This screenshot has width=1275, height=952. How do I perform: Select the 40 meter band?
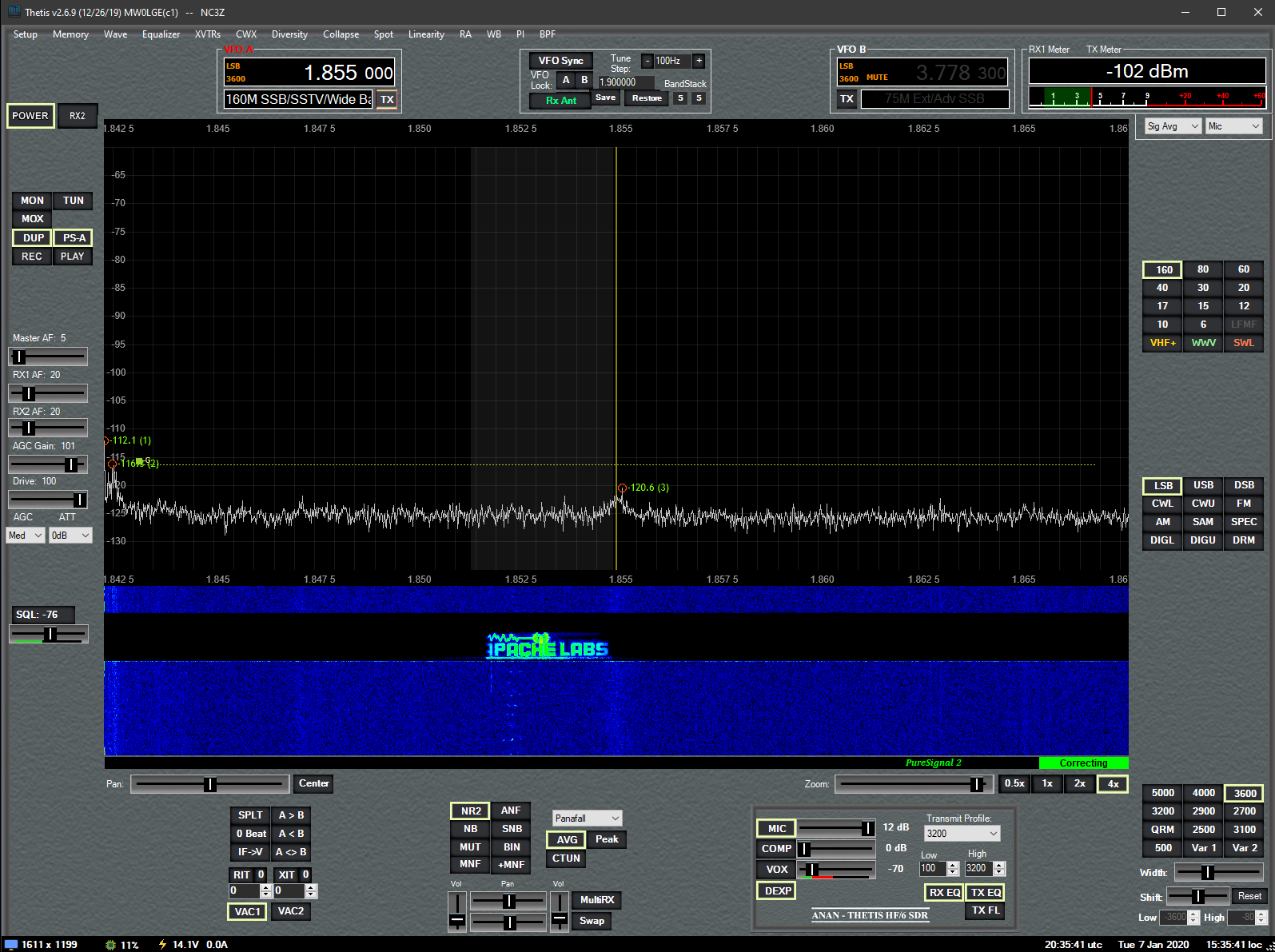1162,289
